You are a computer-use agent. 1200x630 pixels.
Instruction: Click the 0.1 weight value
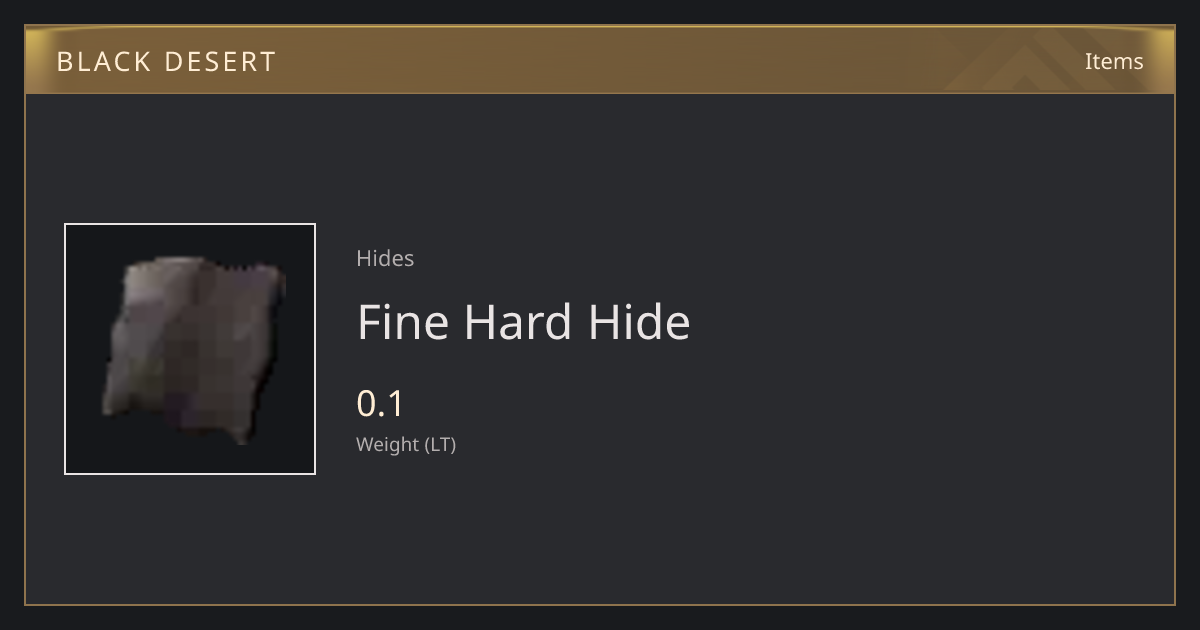(x=380, y=403)
